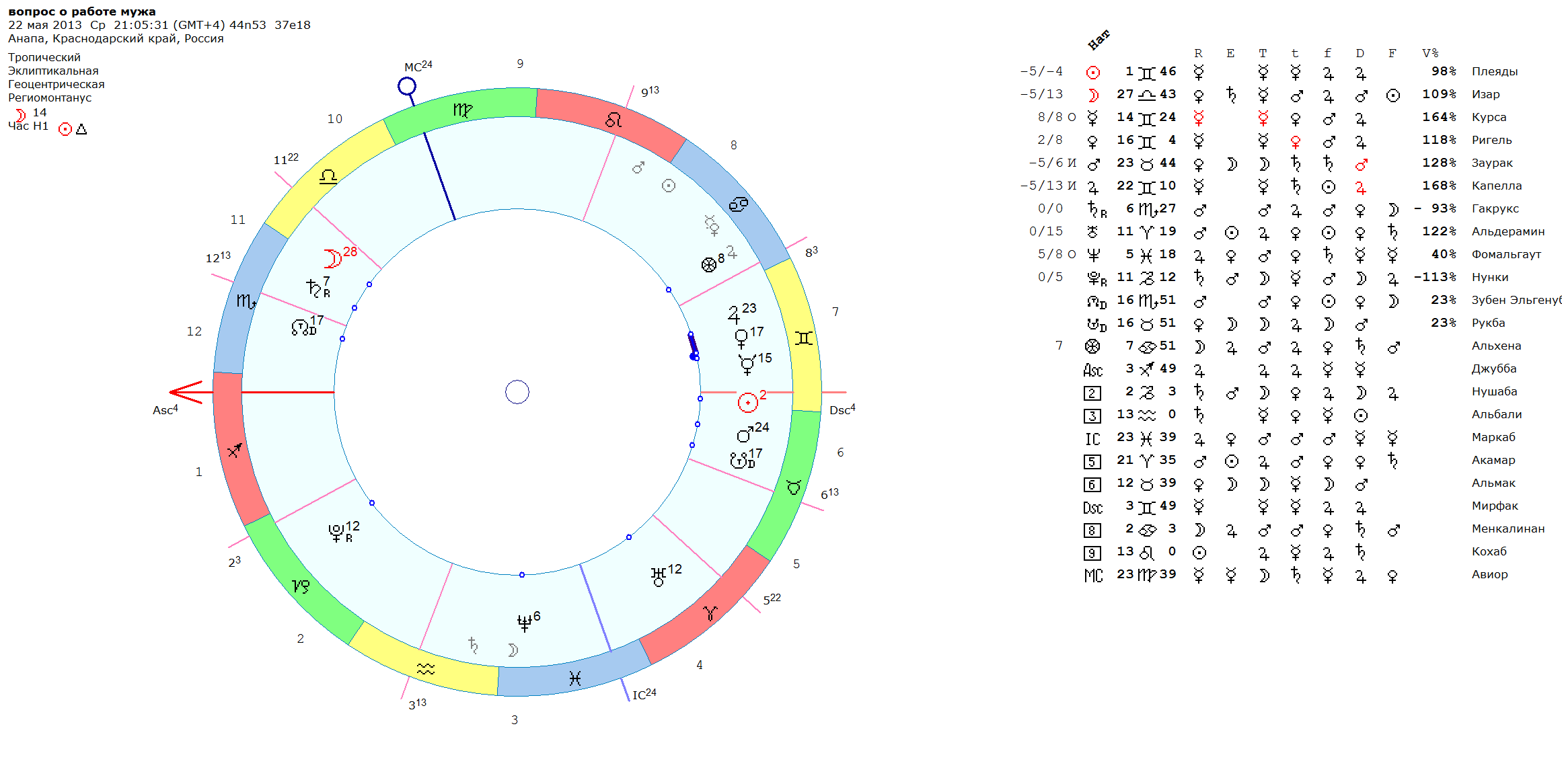Click the red Moon glyph in the chart

point(333,258)
